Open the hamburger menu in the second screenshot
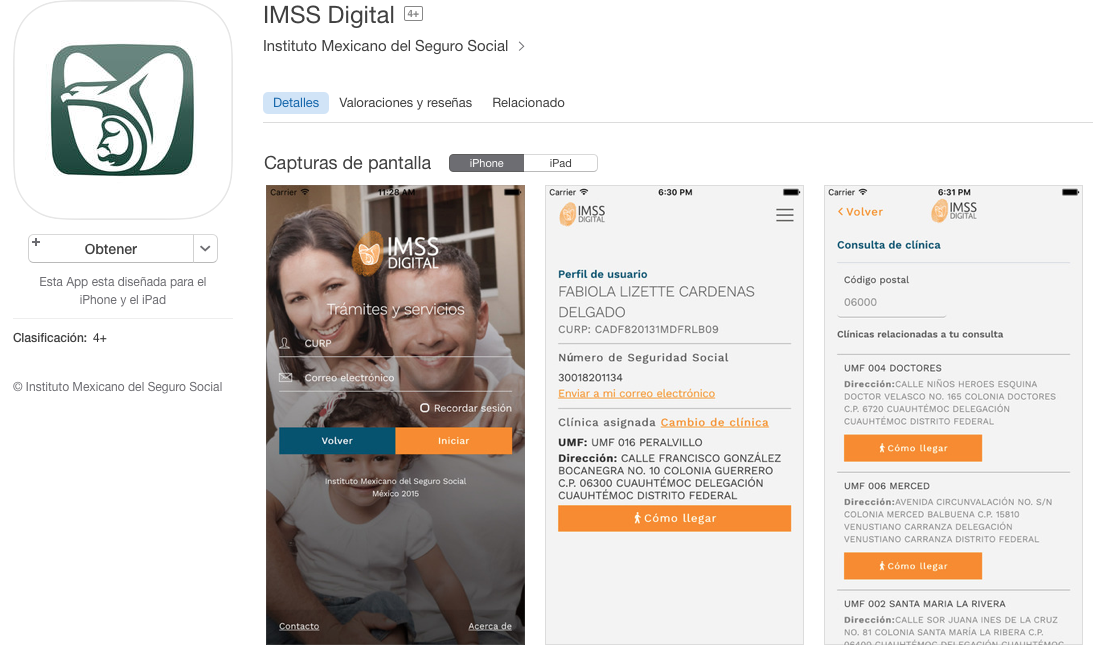 [784, 214]
